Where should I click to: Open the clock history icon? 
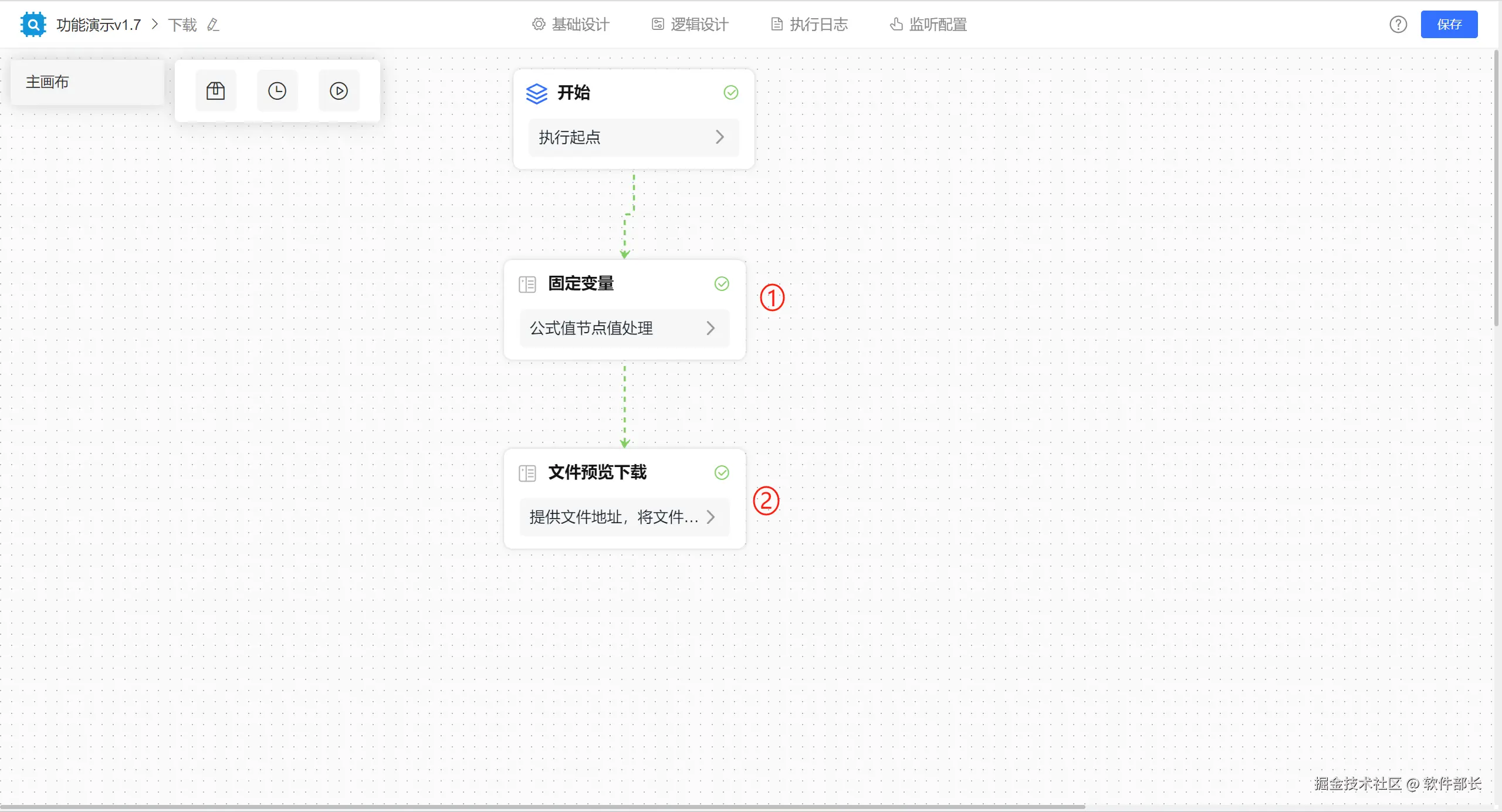[x=277, y=91]
